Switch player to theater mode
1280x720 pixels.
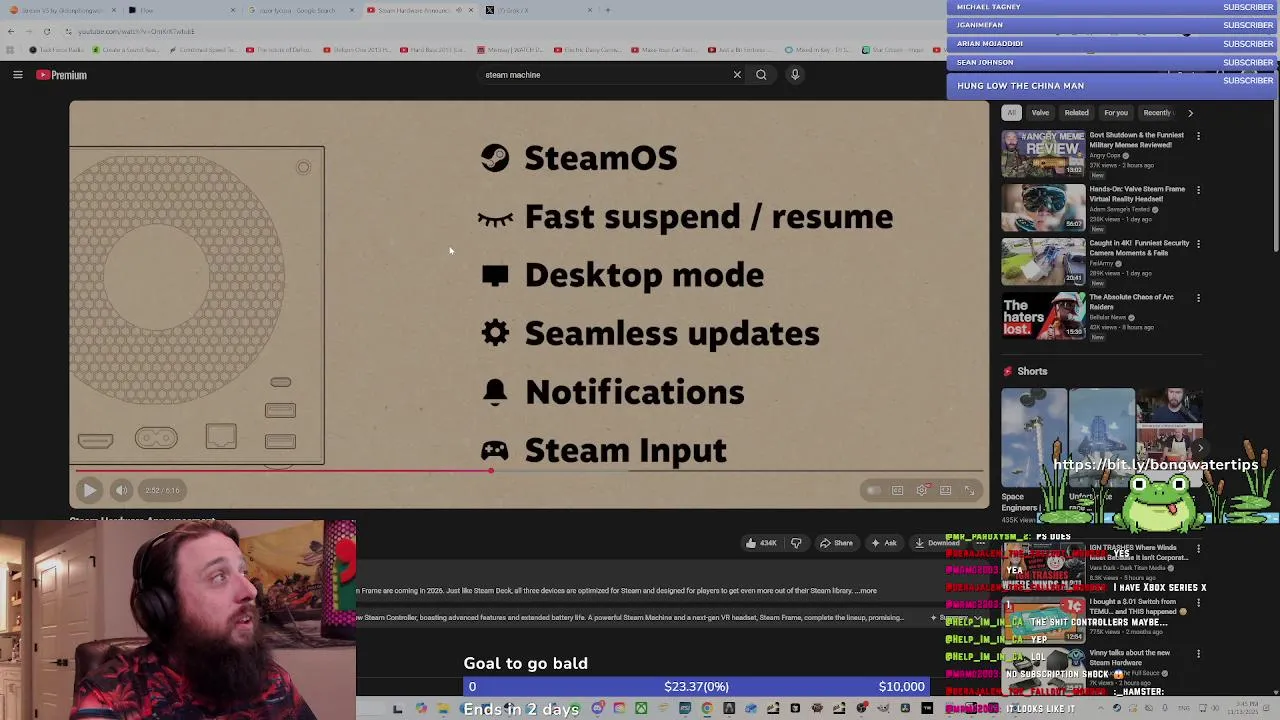click(x=945, y=490)
